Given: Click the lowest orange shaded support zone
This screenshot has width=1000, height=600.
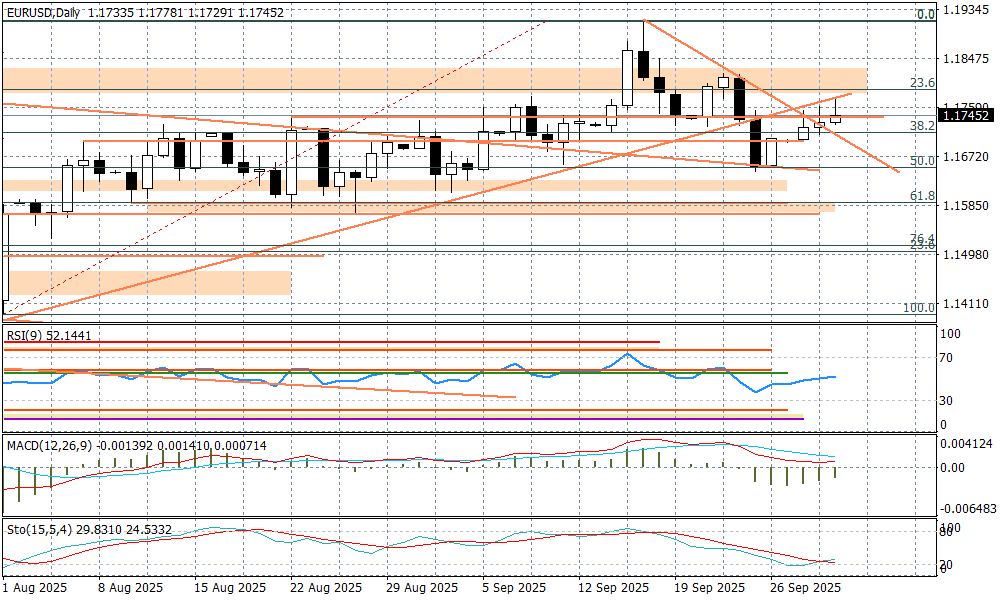Looking at the screenshot, I should [150, 282].
